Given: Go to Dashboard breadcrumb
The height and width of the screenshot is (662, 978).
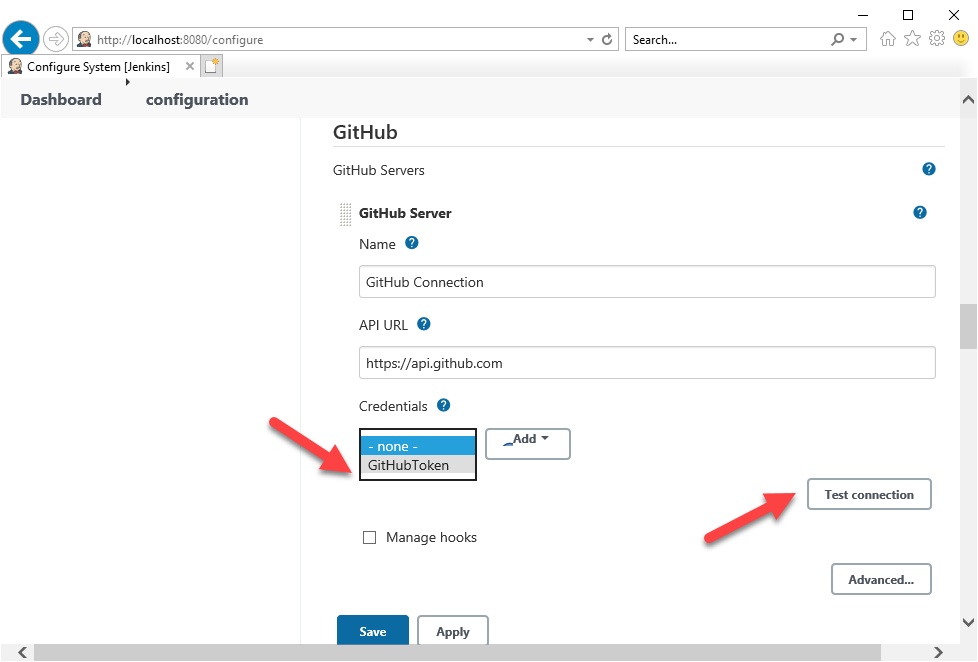Looking at the screenshot, I should pyautogui.click(x=61, y=100).
